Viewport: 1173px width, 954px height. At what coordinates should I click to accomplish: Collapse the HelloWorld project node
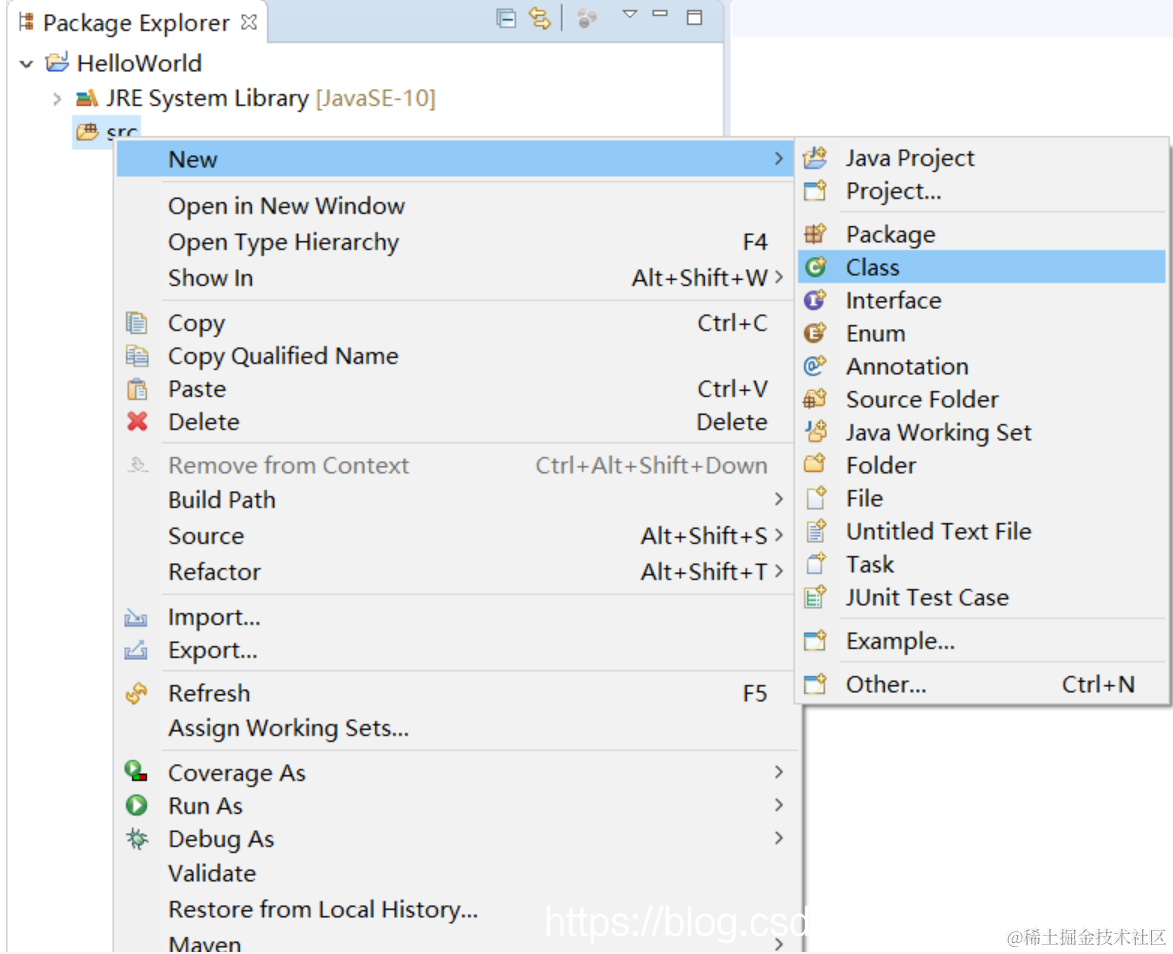click(x=26, y=64)
